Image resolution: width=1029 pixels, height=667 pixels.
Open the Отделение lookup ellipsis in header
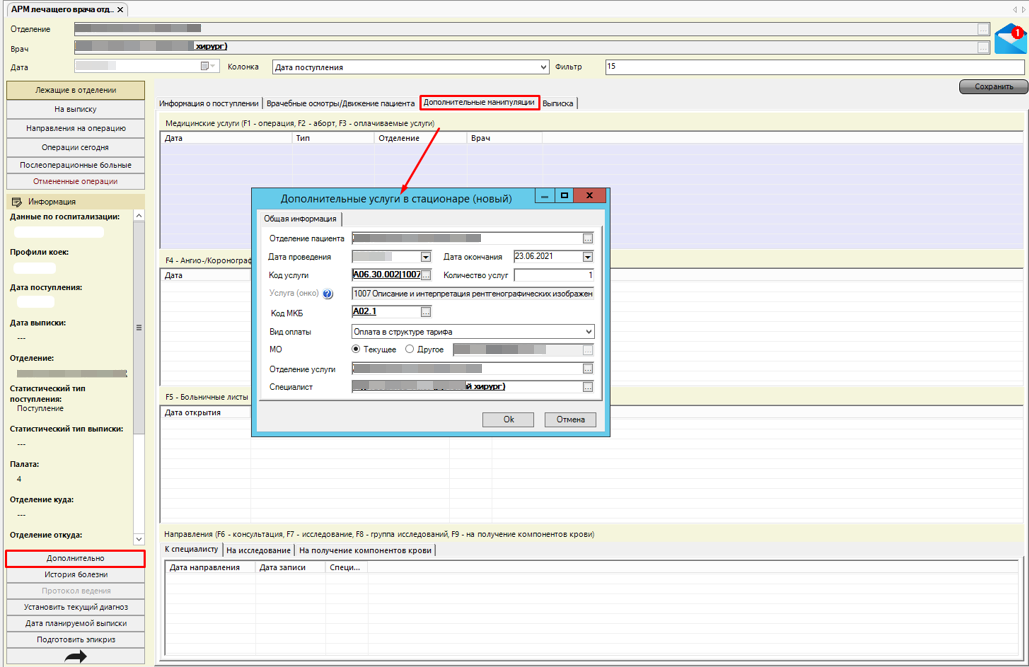coord(982,29)
